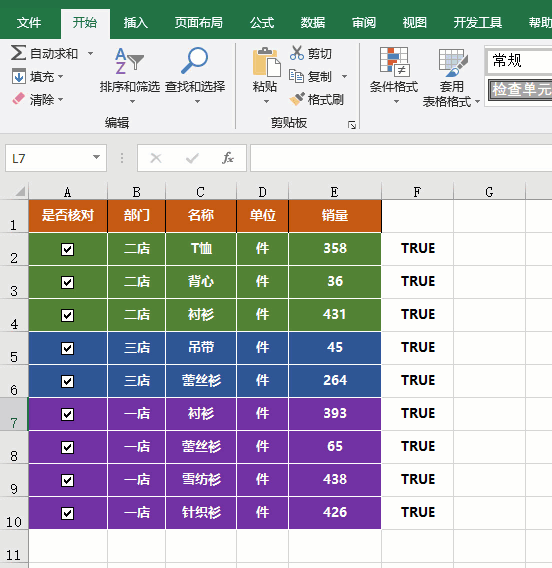Switch to the Page Layout (页面布局) tab

pyautogui.click(x=198, y=23)
